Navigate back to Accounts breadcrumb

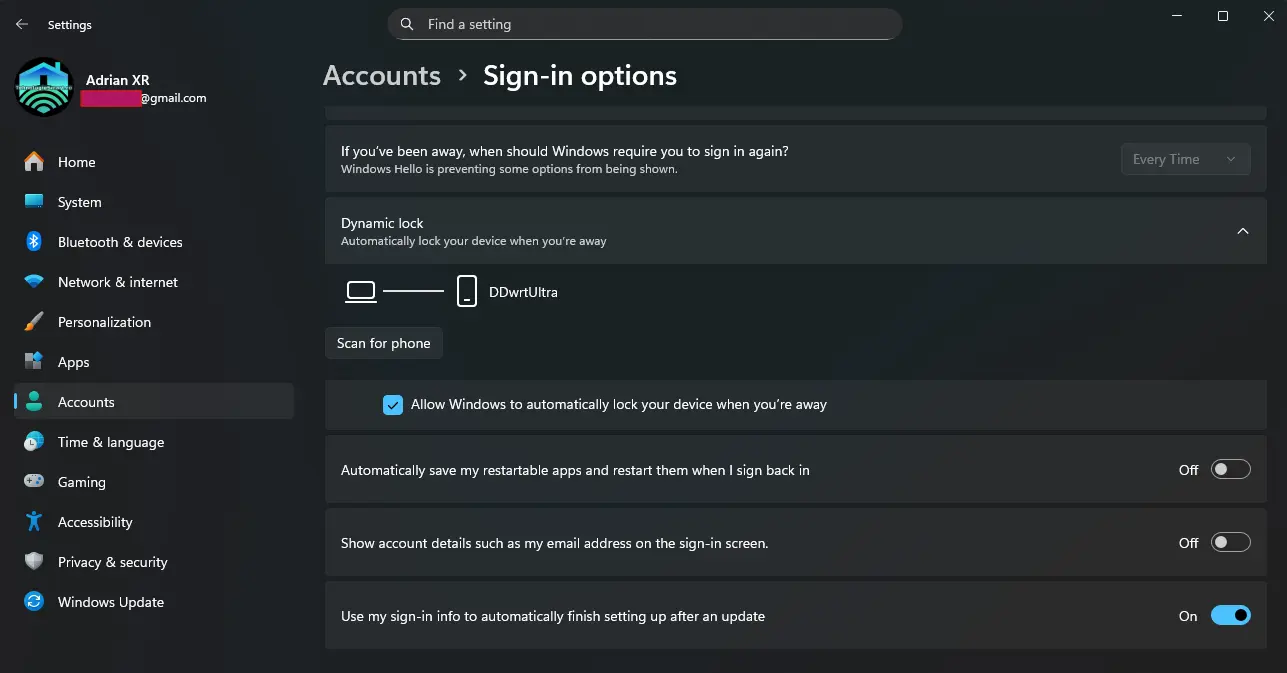click(382, 76)
